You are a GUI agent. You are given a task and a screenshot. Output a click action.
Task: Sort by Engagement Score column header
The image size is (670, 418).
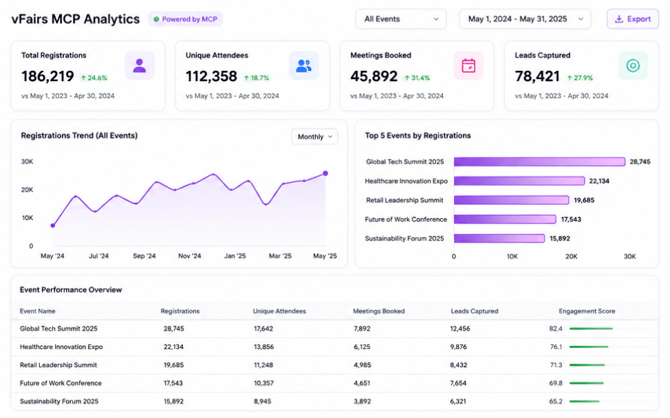pos(587,311)
